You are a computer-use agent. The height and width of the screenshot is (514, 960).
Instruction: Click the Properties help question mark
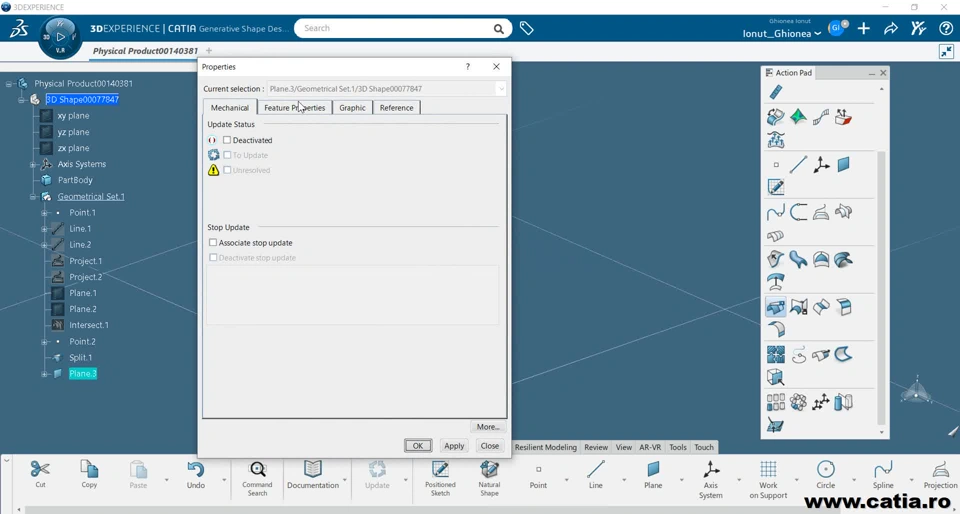tap(468, 67)
